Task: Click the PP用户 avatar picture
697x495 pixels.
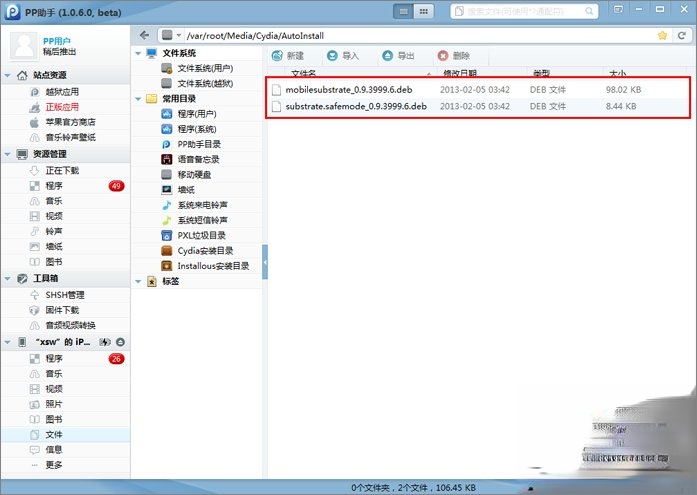Action: tap(24, 46)
